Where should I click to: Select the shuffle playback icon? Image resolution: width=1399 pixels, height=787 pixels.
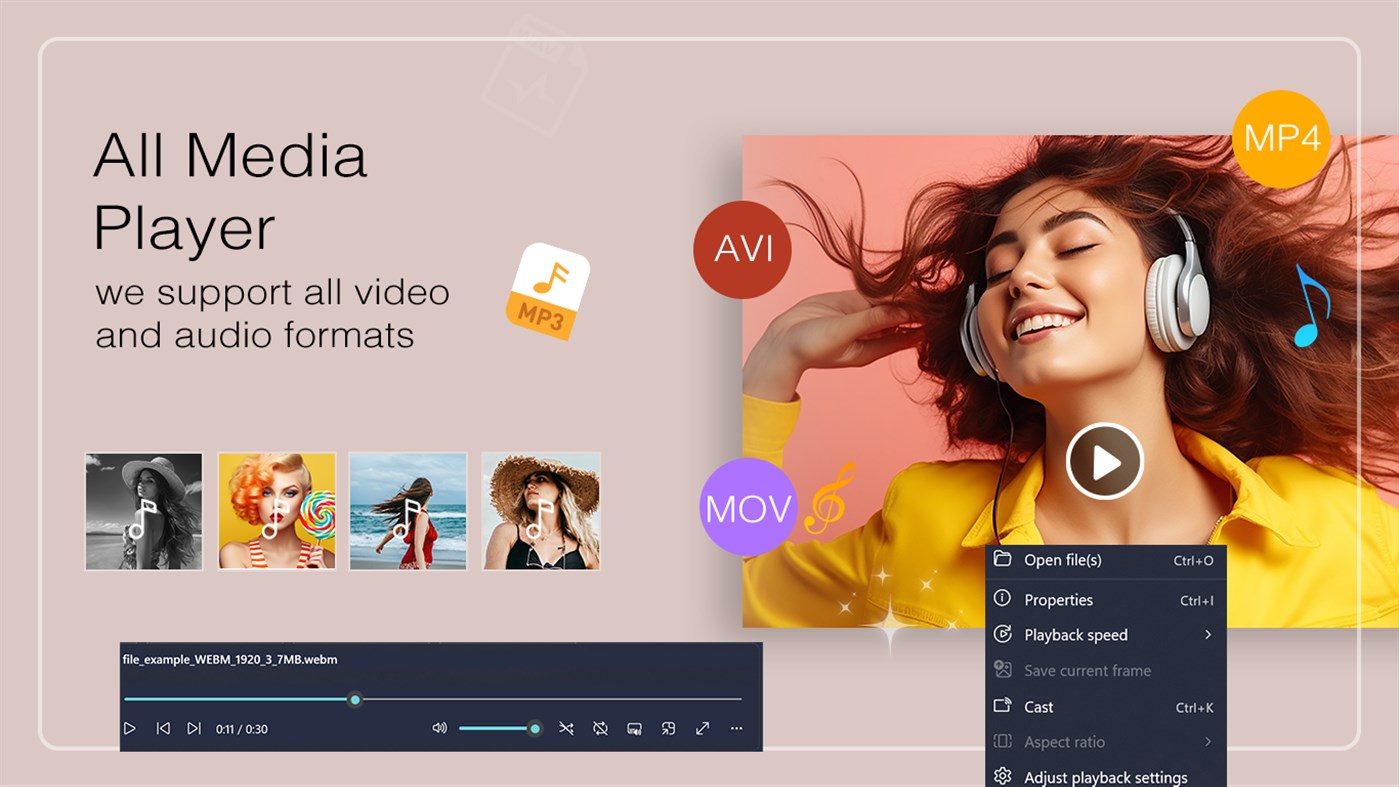[566, 728]
